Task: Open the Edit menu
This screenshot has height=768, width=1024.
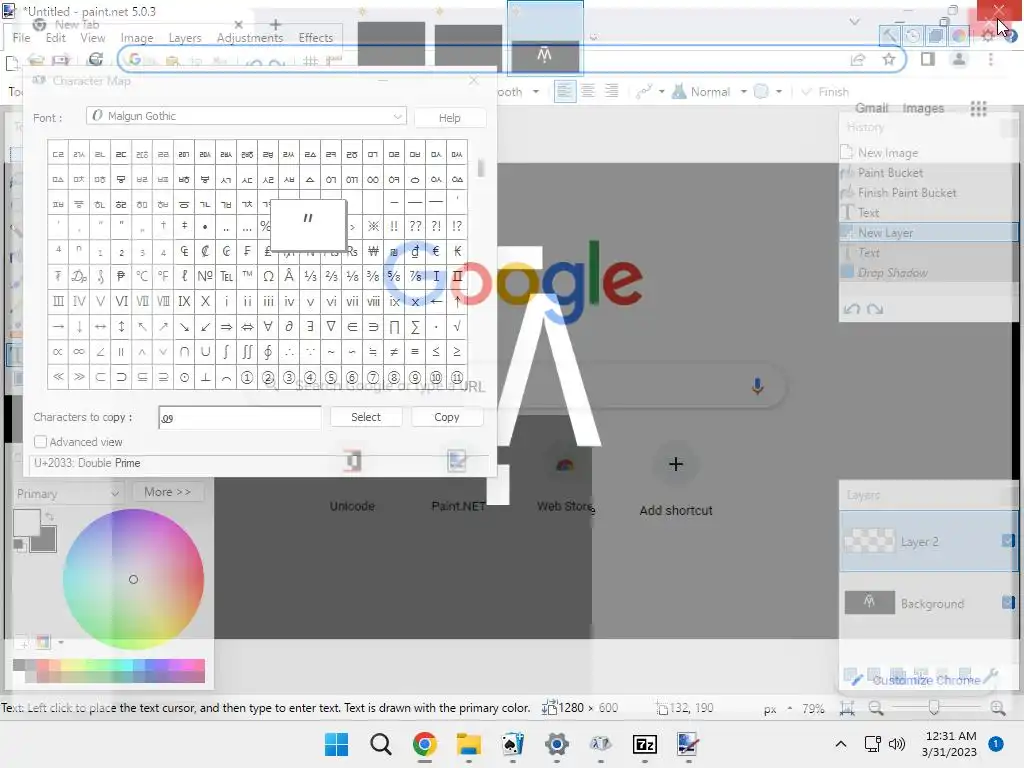Action: (x=56, y=38)
